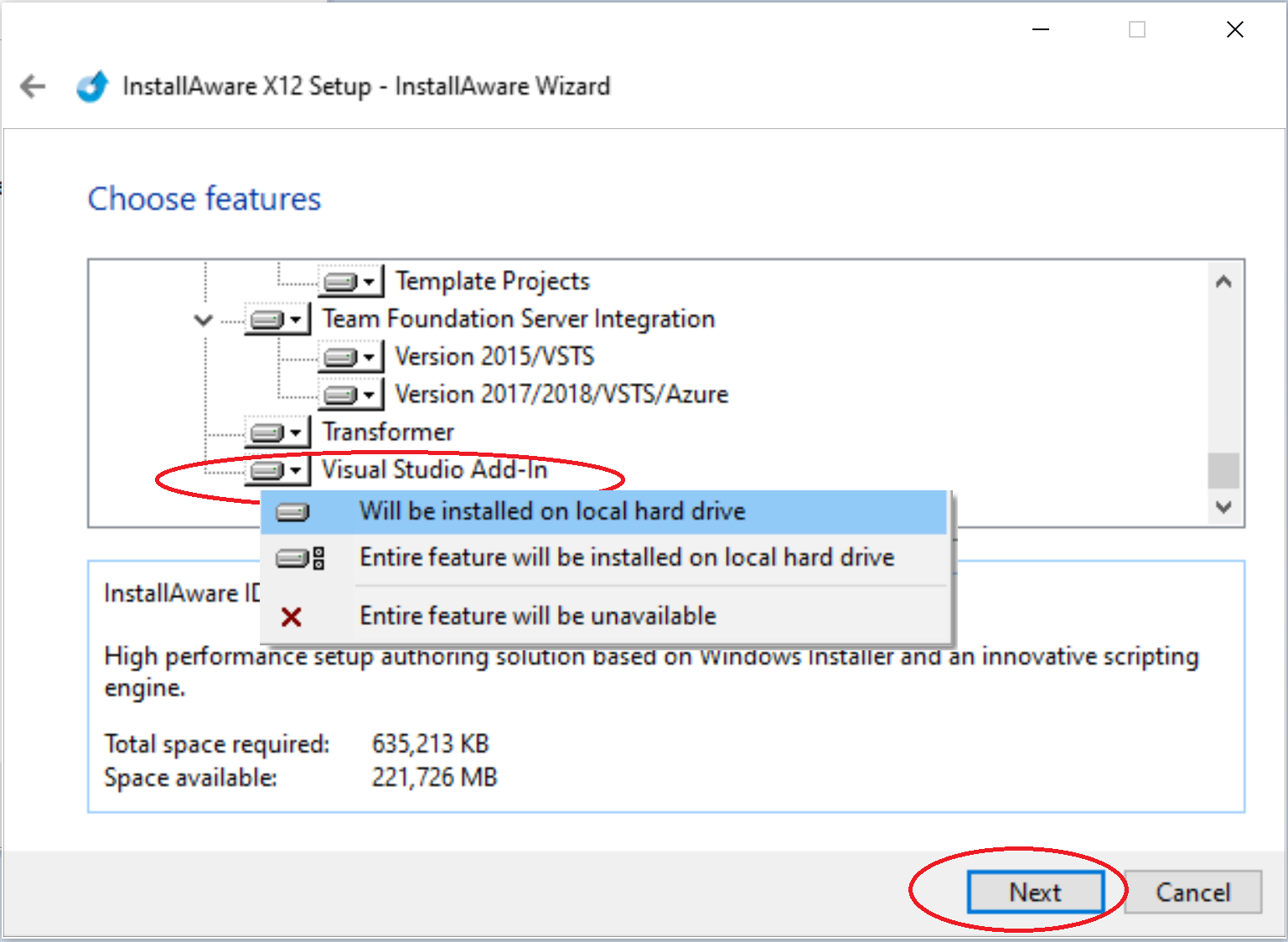The image size is (1288, 942).
Task: Open drive dropdown for Team Foundation Server Integration
Action: [277, 319]
